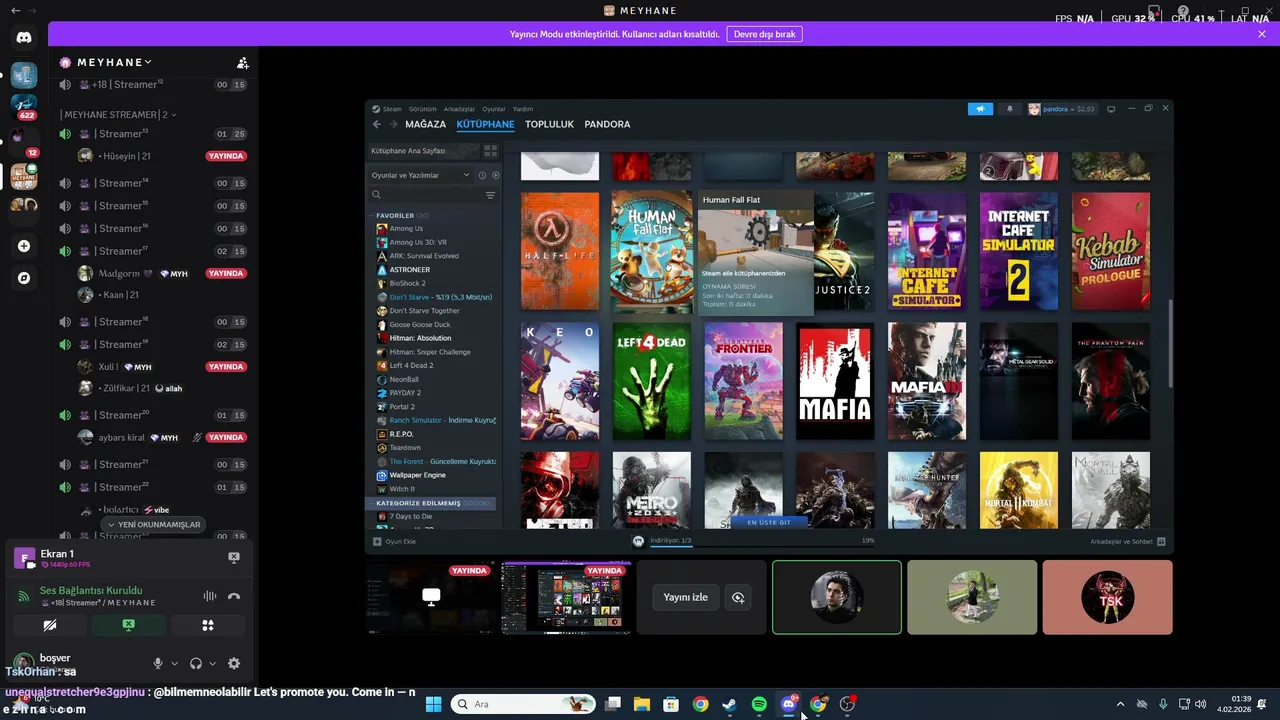Open the advanced filter options icon
Viewport: 1280px width, 720px height.
tap(490, 195)
